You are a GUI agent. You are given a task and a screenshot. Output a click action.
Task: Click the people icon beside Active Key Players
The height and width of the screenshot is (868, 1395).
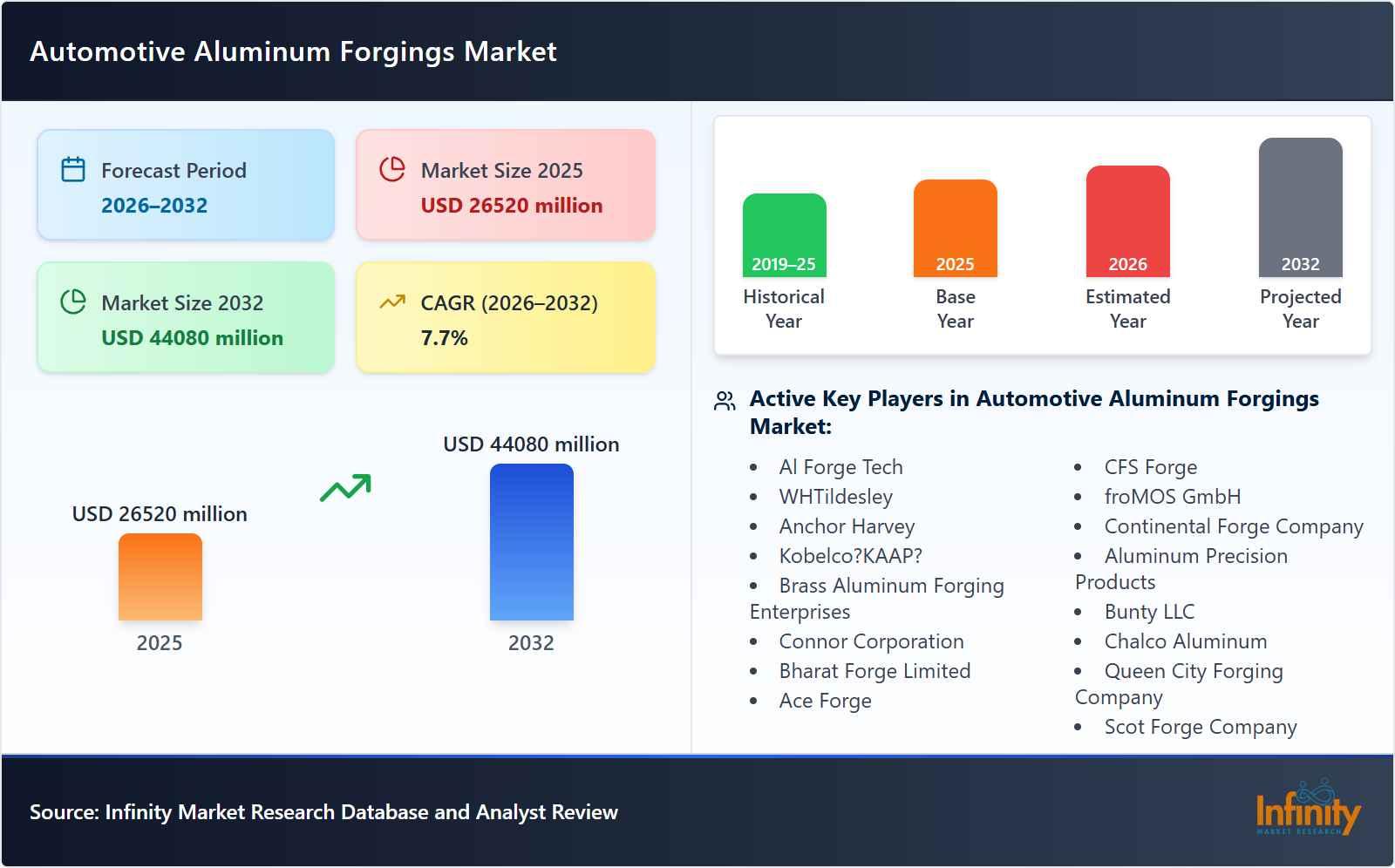click(725, 401)
